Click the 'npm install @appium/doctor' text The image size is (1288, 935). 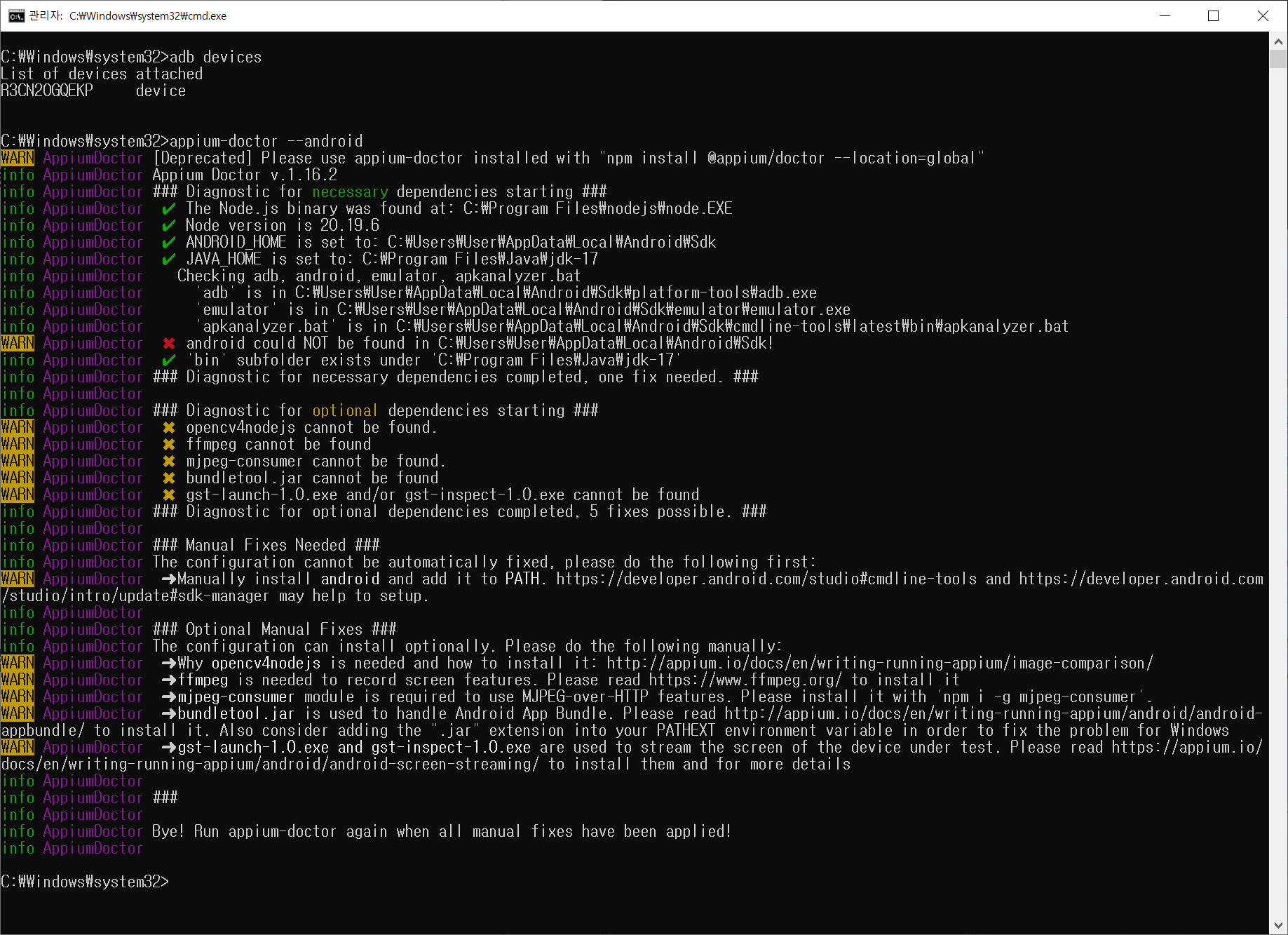pos(715,158)
